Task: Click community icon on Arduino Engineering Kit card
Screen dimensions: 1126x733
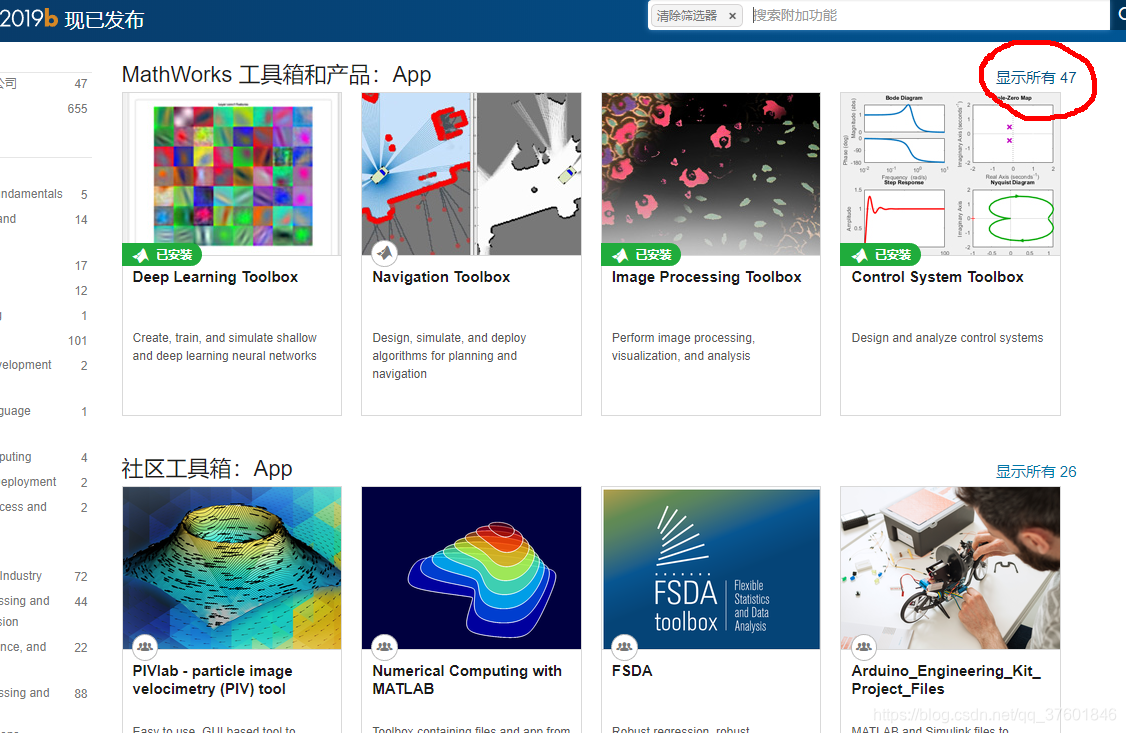Action: click(864, 647)
